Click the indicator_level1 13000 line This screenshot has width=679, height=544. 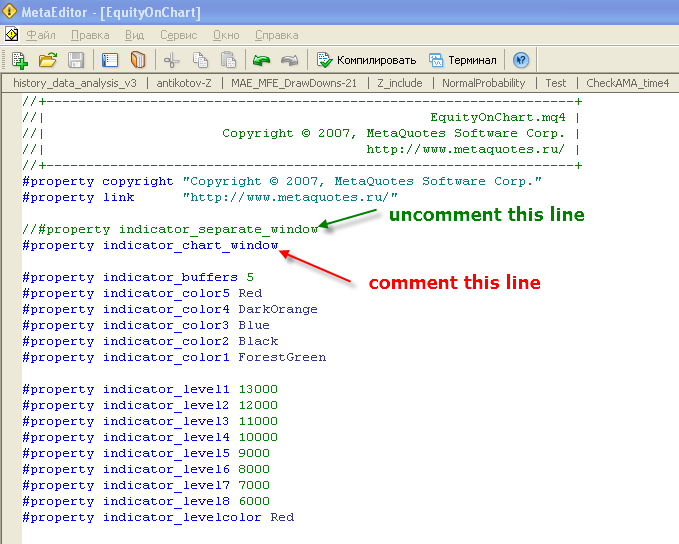click(x=150, y=389)
